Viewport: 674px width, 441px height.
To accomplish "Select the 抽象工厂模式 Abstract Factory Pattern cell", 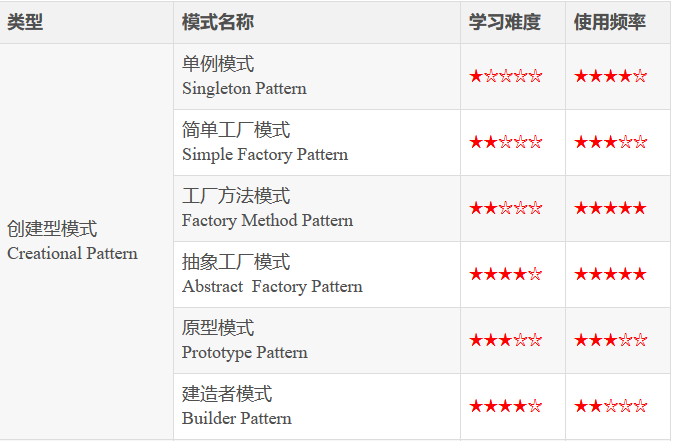I will pyautogui.click(x=317, y=274).
